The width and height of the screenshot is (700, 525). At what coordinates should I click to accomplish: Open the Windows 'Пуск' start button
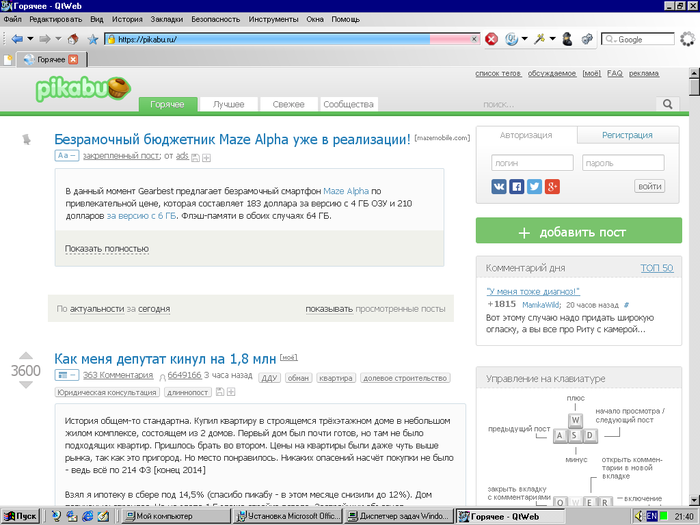(20, 516)
